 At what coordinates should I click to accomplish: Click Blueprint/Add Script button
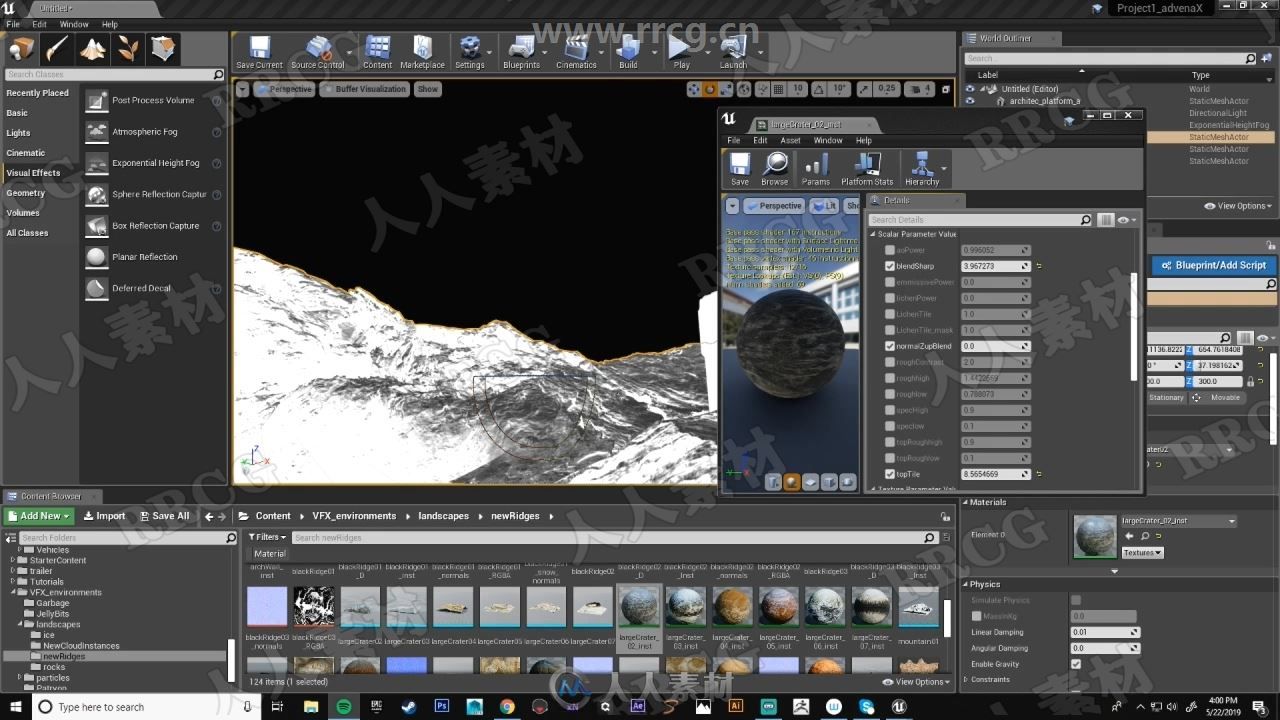click(1213, 265)
